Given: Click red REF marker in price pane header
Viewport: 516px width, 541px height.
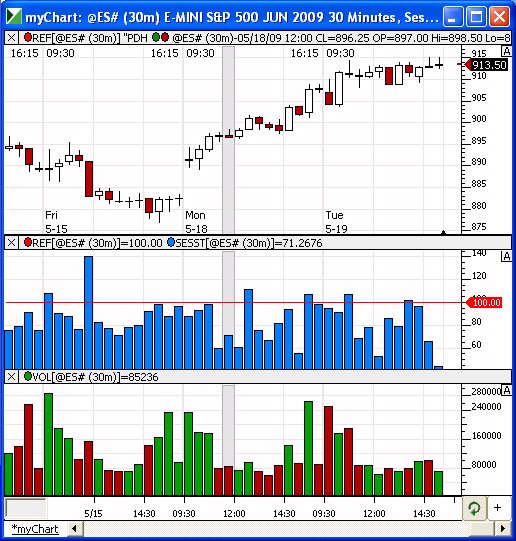Looking at the screenshot, I should coord(28,37).
